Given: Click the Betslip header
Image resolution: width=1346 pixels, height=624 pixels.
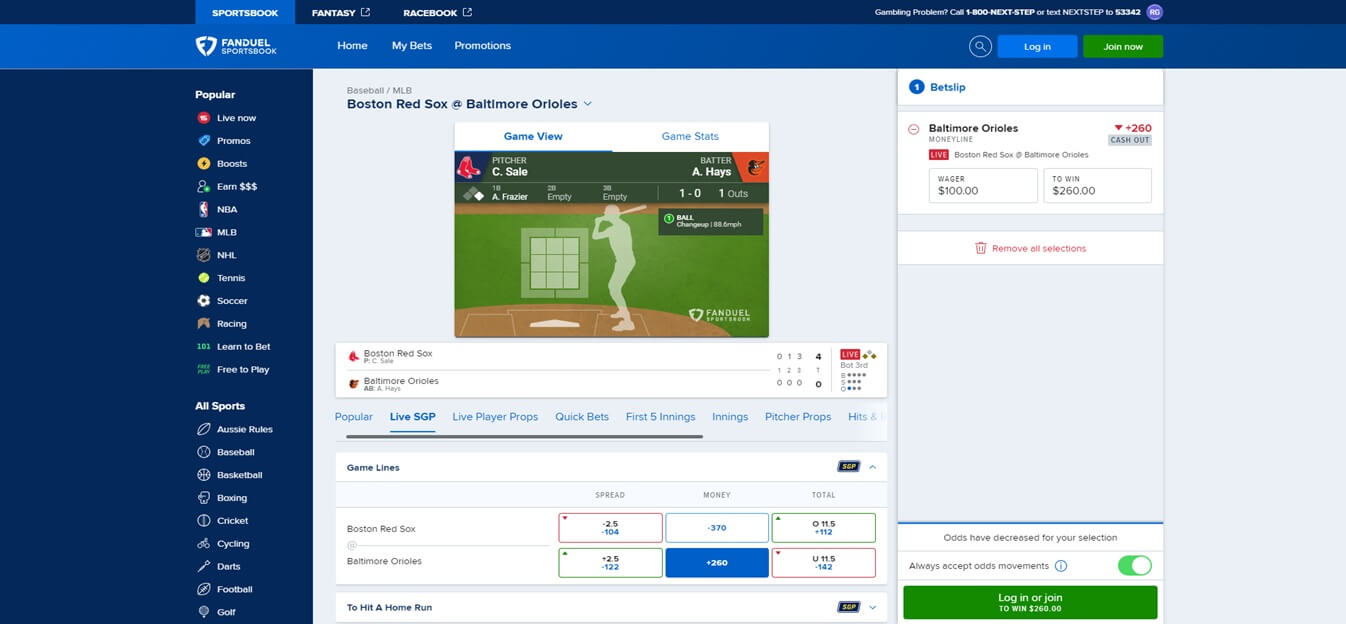Looking at the screenshot, I should [x=1030, y=87].
